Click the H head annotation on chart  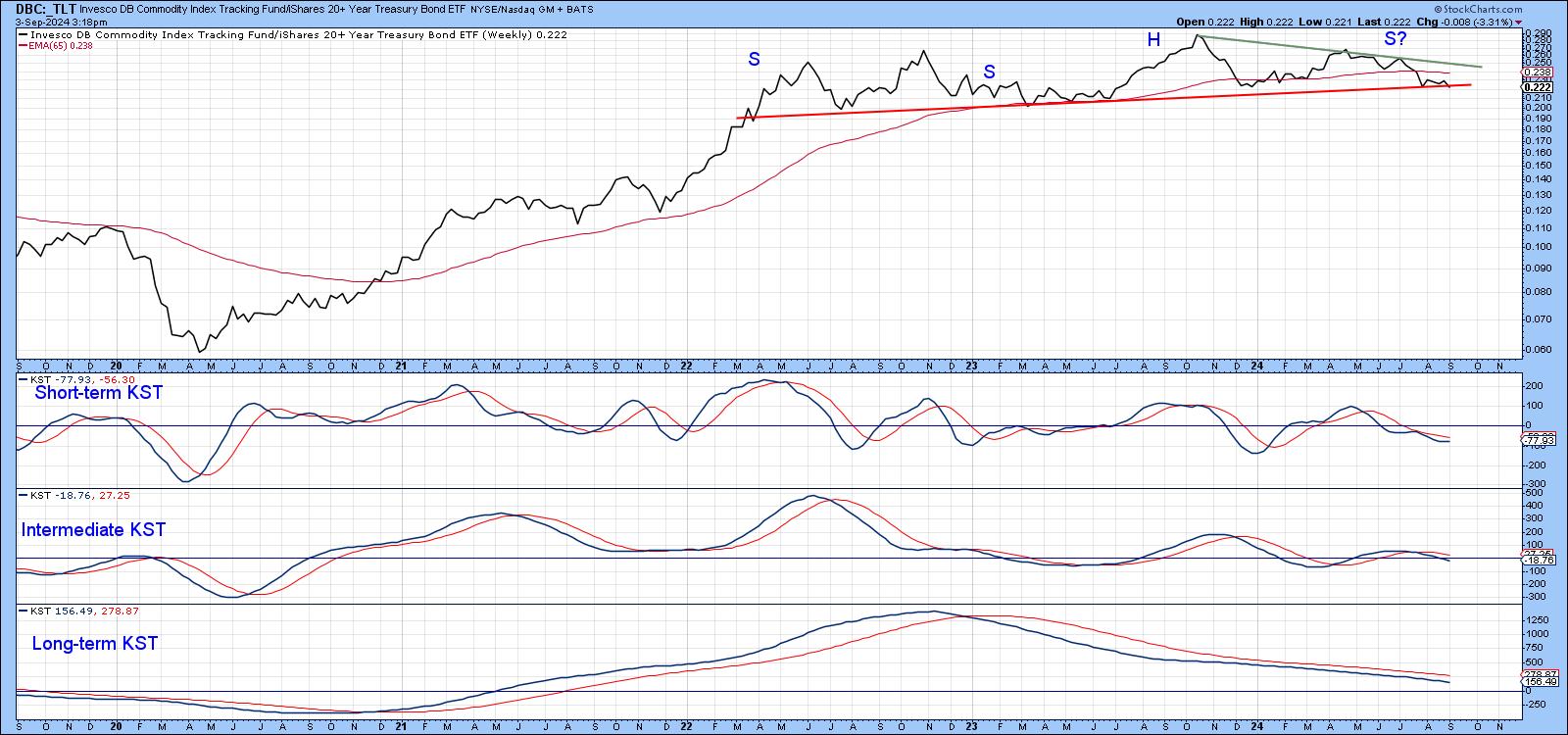[x=1154, y=40]
